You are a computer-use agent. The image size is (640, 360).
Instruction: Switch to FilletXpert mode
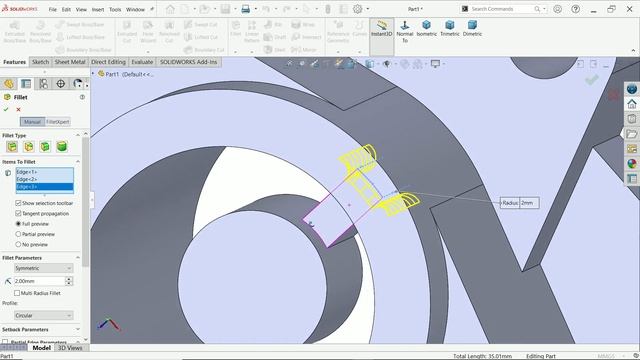(x=58, y=122)
